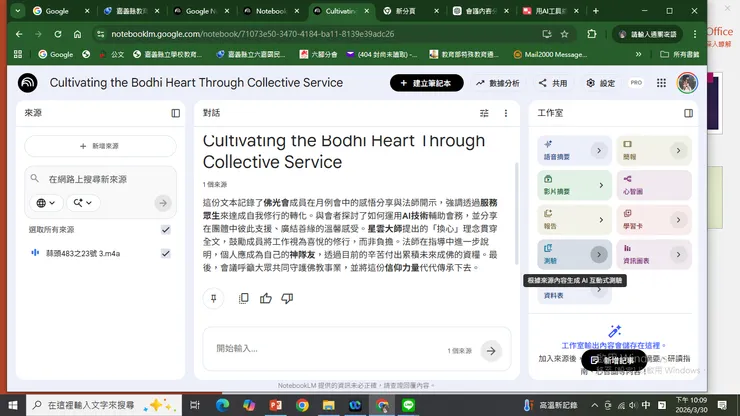The width and height of the screenshot is (740, 416).
Task: Expand options arrow on the quiz card
Action: 599,255
